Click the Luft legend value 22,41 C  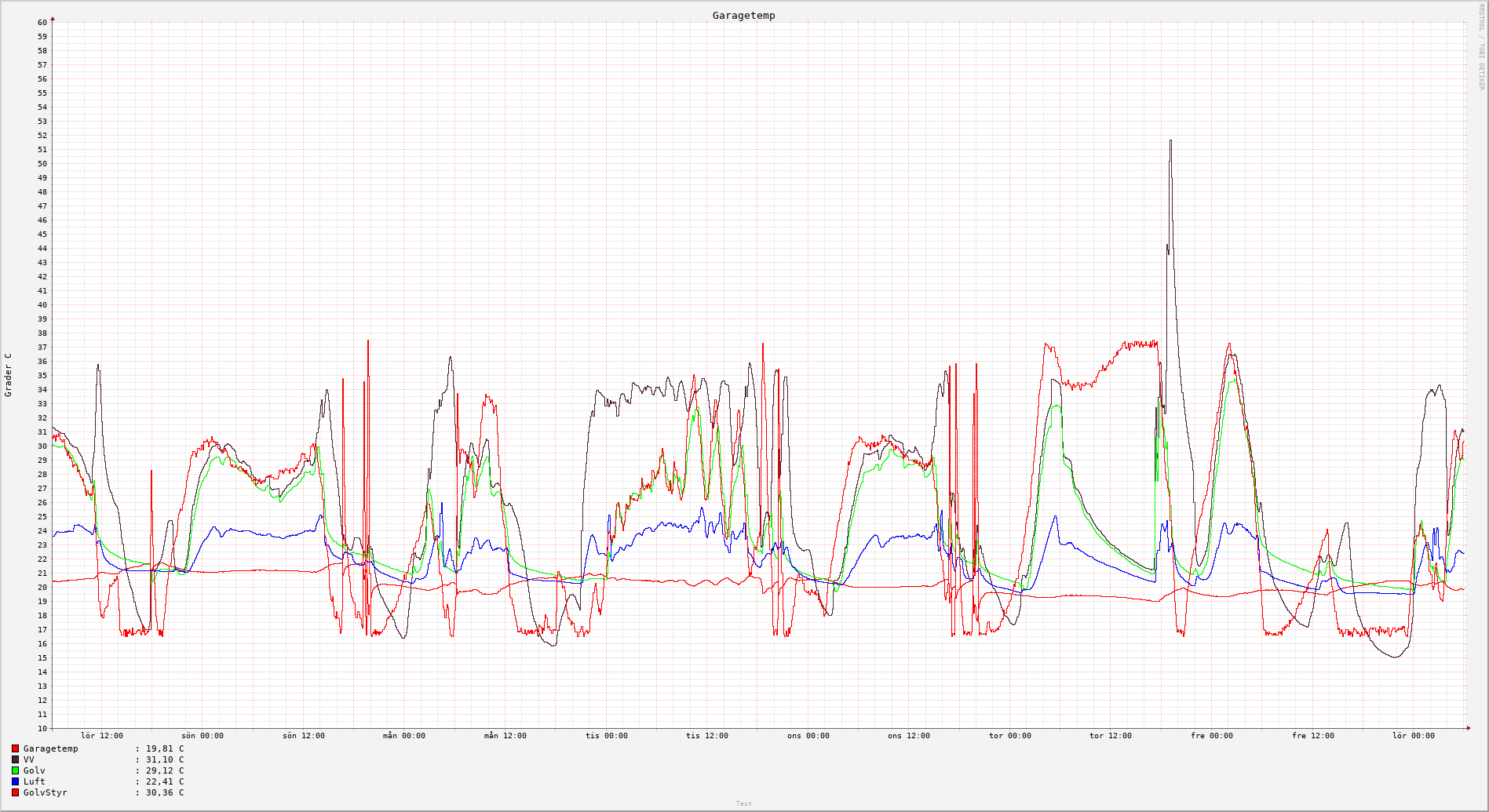click(165, 782)
